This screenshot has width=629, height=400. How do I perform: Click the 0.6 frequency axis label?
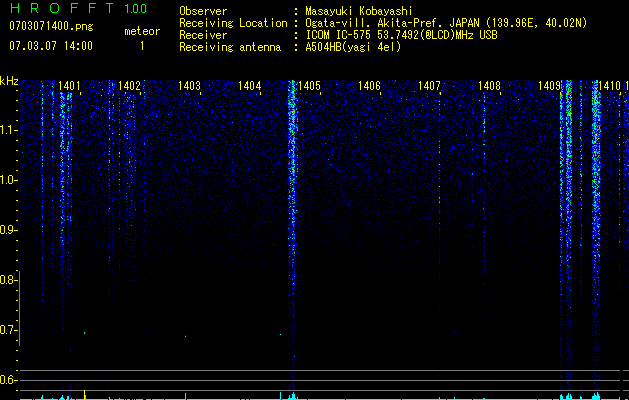click(x=7, y=380)
